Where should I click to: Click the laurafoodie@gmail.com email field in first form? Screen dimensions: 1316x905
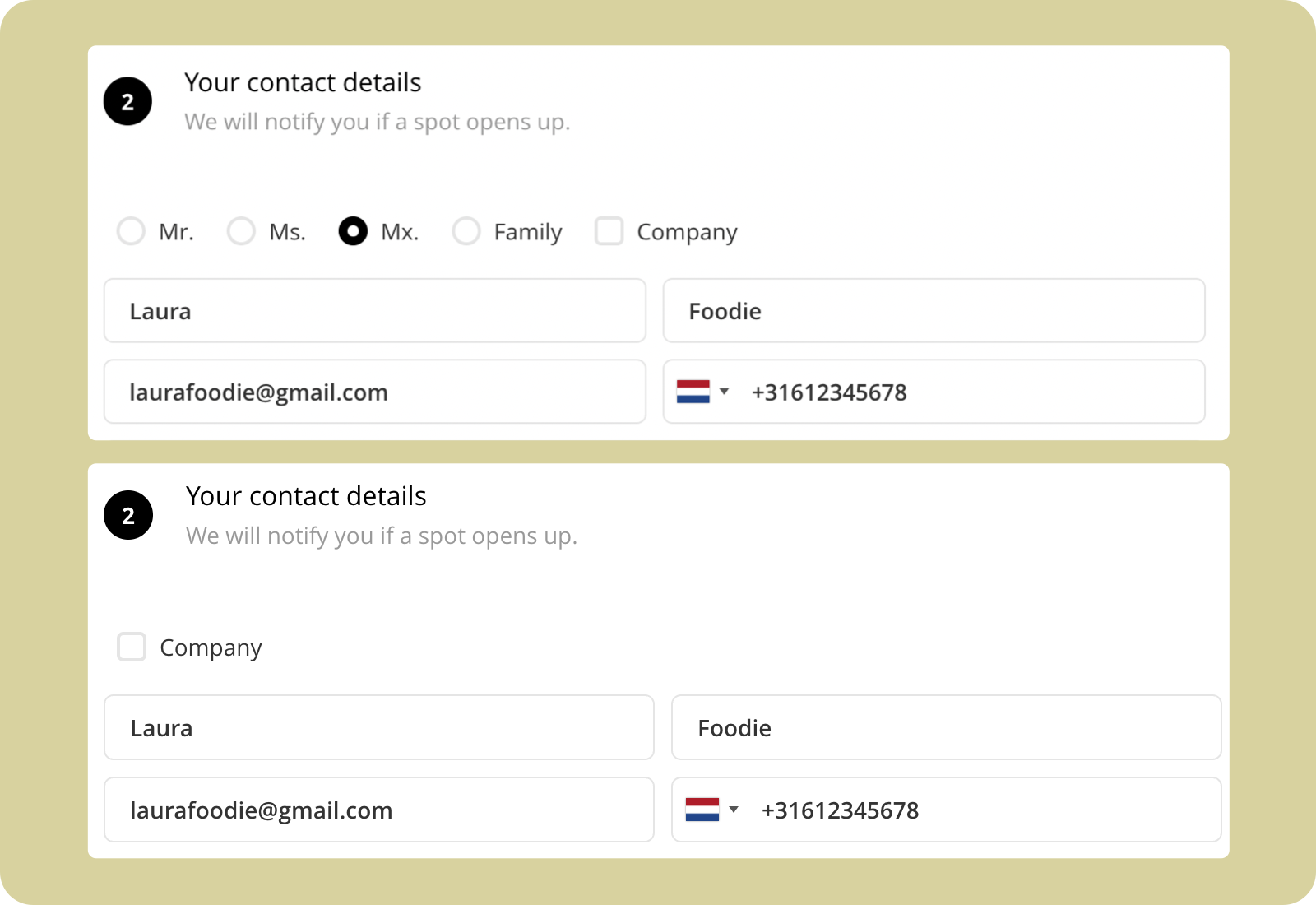[x=375, y=392]
